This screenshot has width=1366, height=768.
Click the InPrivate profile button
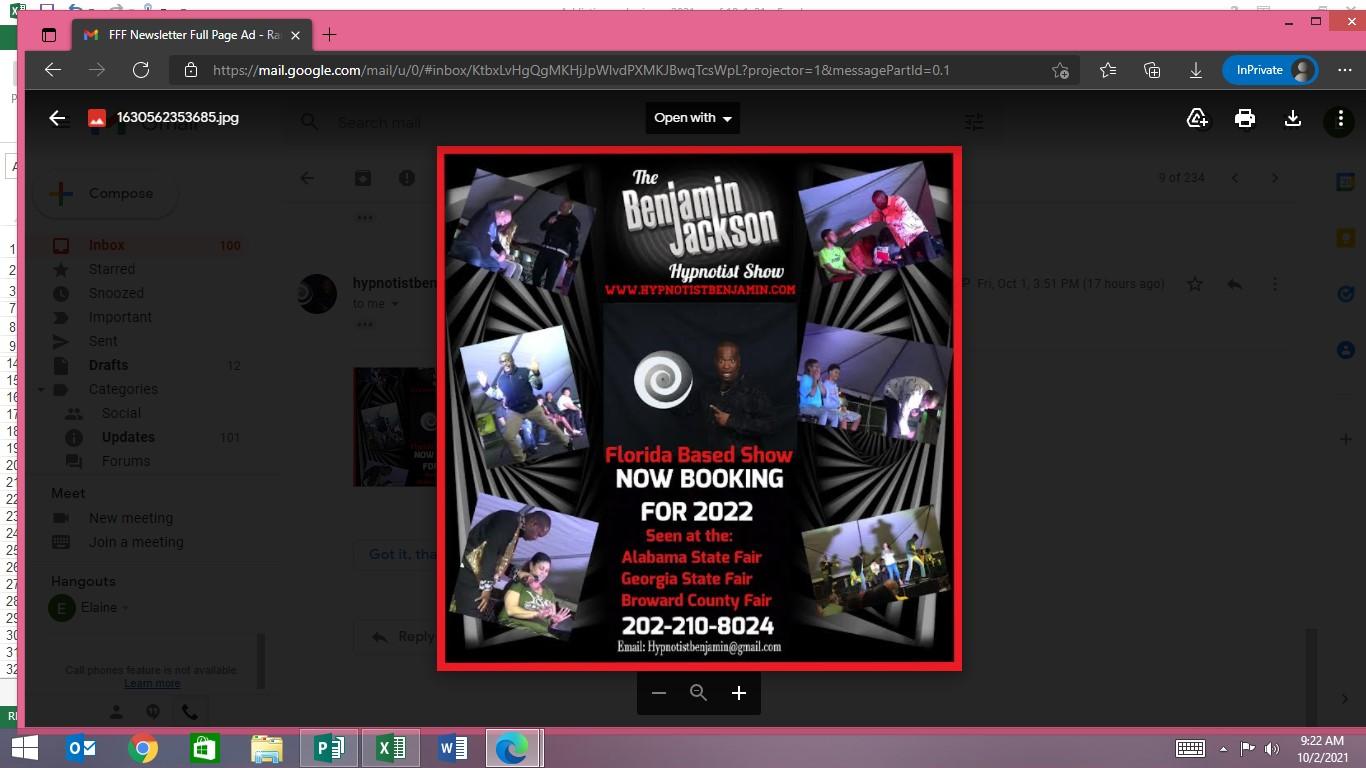pyautogui.click(x=1270, y=70)
